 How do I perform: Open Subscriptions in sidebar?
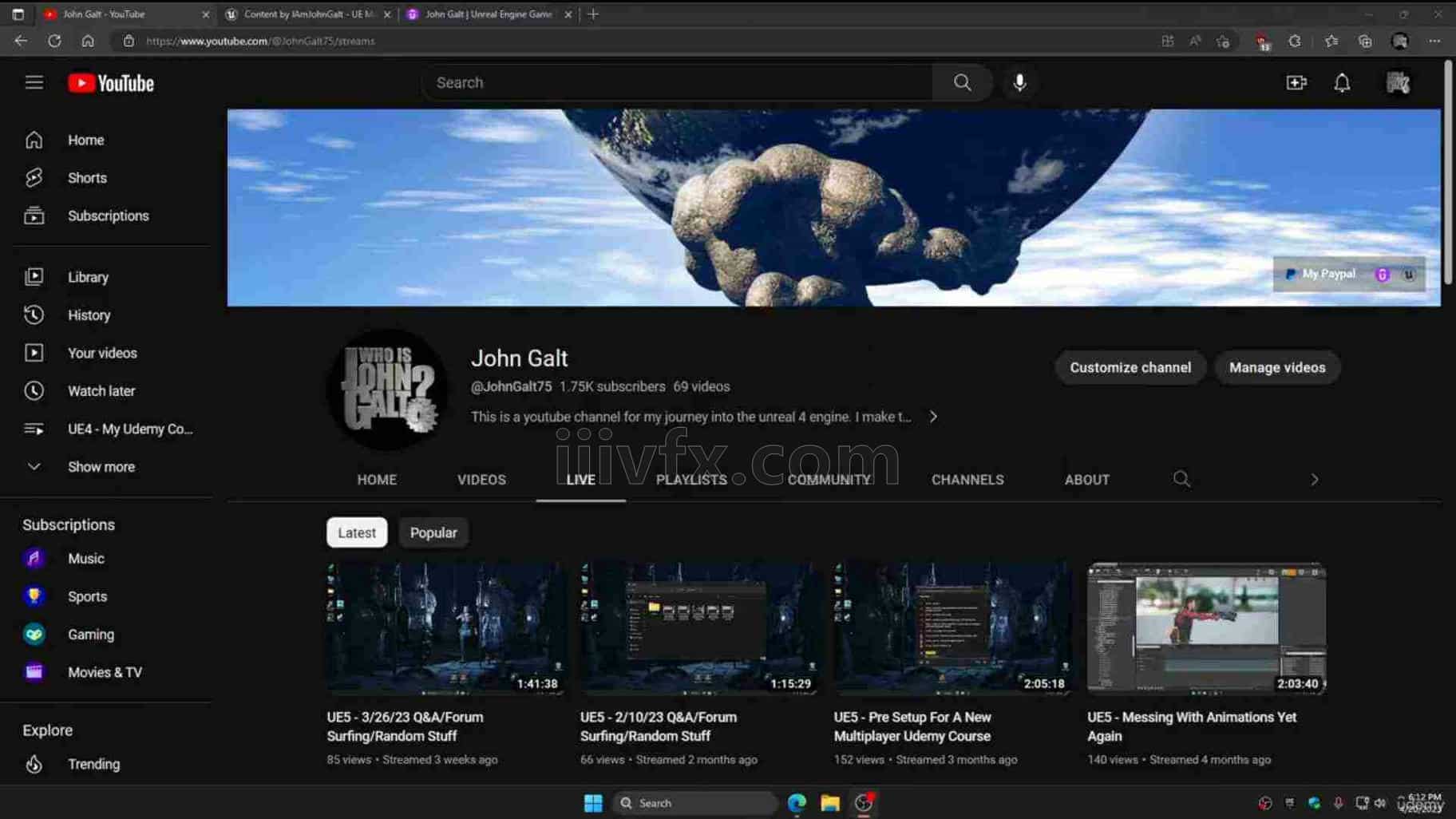pyautogui.click(x=108, y=216)
